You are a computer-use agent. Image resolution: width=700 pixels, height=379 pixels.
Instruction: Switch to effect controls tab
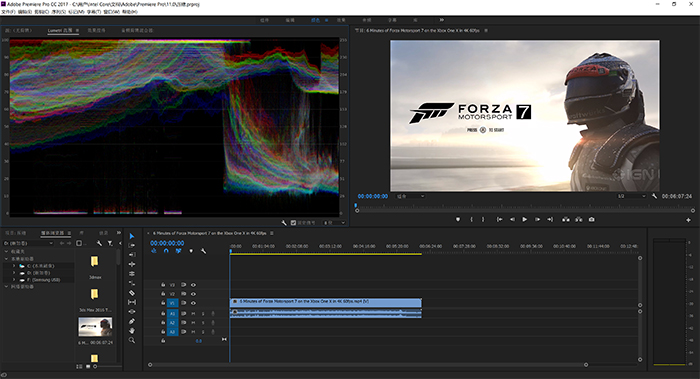click(x=96, y=30)
